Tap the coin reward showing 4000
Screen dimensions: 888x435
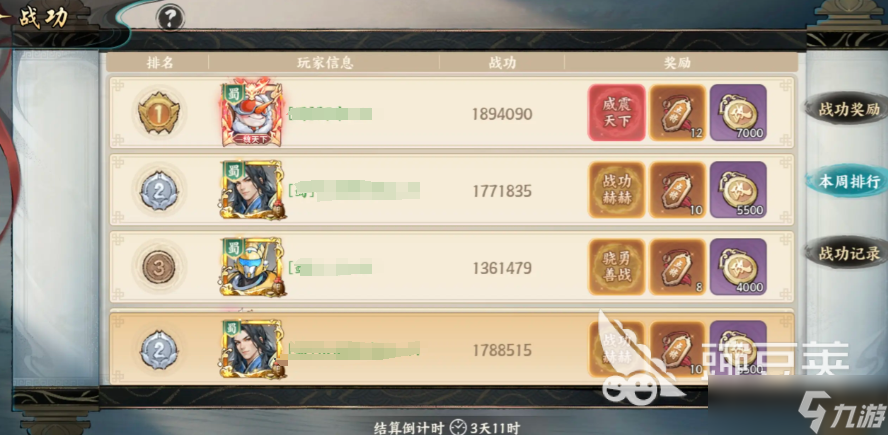[738, 267]
